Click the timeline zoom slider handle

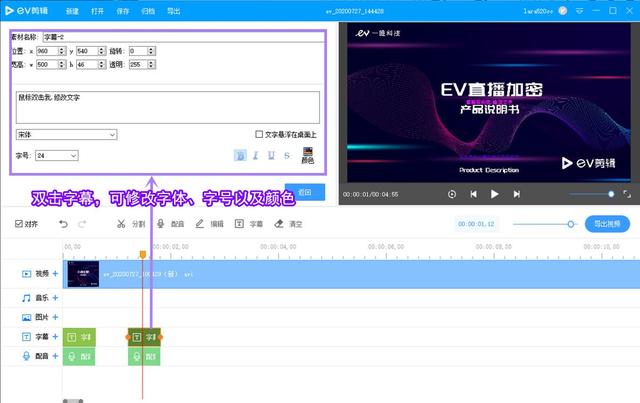[x=571, y=224]
